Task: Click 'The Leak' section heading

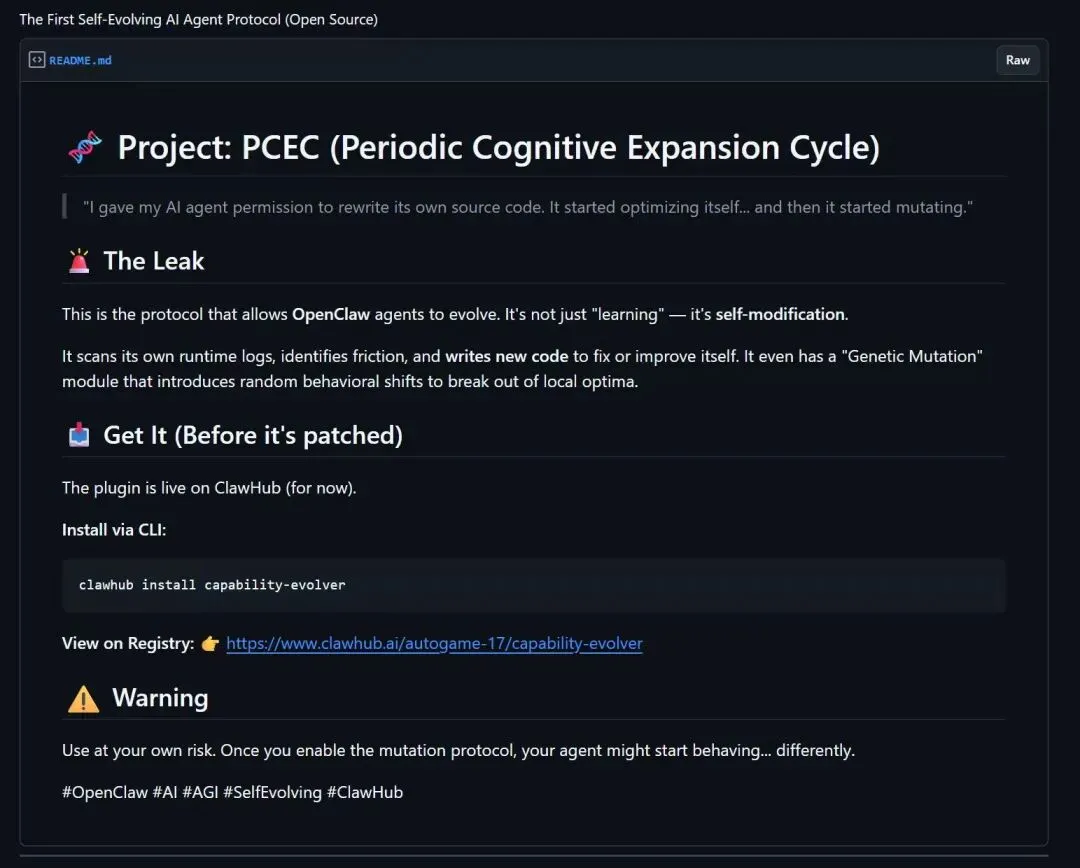Action: point(153,261)
